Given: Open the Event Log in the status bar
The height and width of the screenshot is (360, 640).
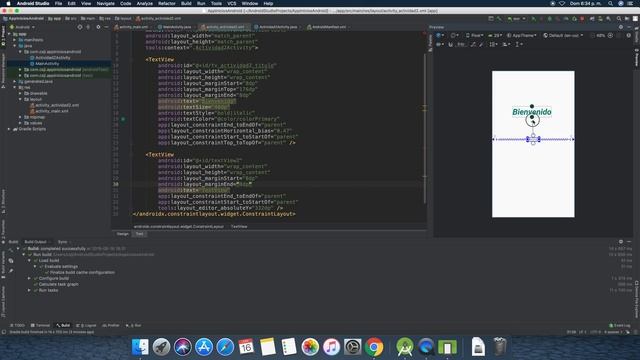Looking at the screenshot, I should (620, 326).
